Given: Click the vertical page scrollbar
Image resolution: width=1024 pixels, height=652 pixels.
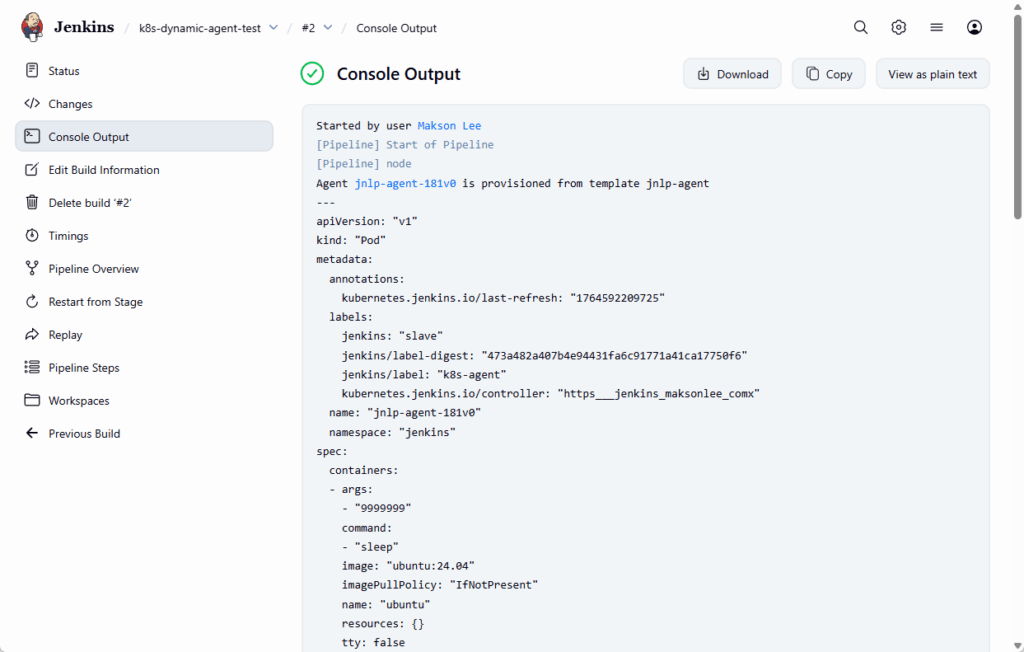Looking at the screenshot, I should click(1017, 120).
